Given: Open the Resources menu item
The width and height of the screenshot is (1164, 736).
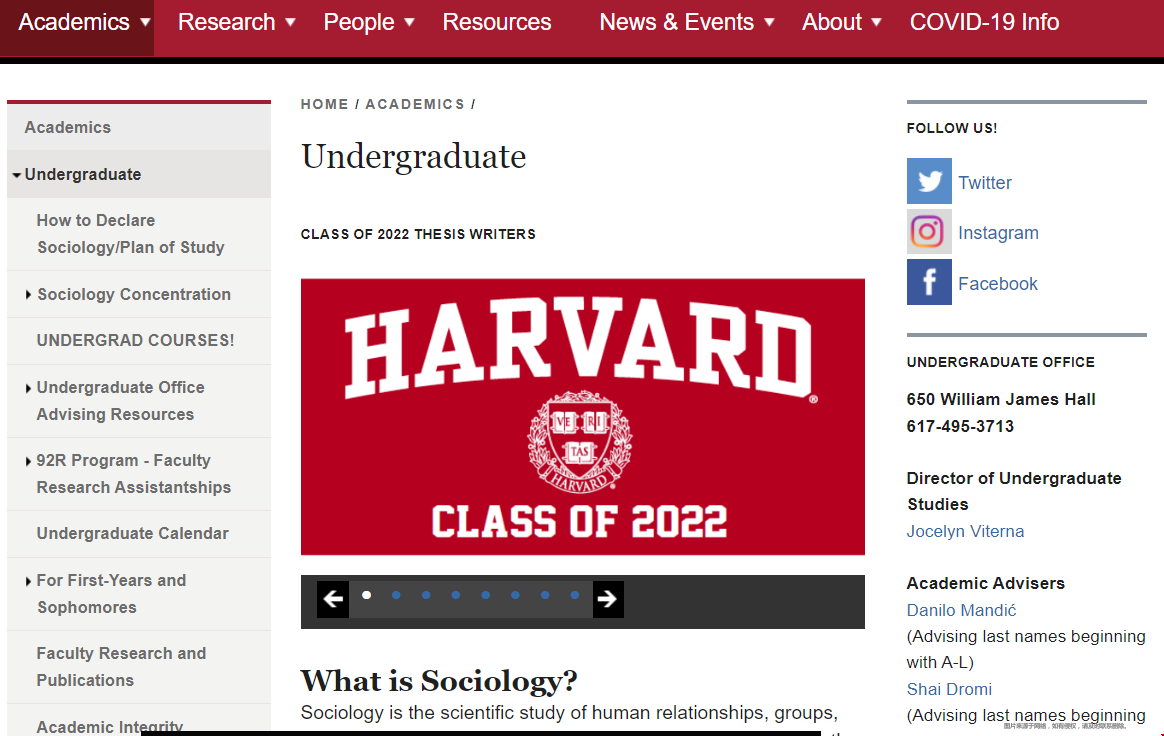Looking at the screenshot, I should pyautogui.click(x=497, y=22).
